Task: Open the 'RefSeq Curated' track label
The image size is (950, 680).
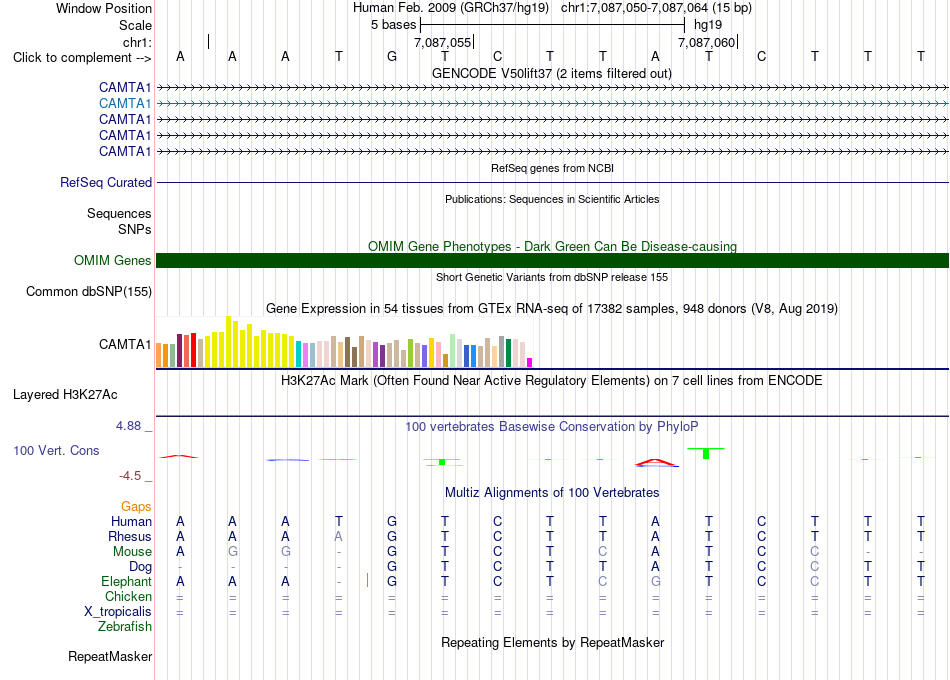Action: [106, 182]
